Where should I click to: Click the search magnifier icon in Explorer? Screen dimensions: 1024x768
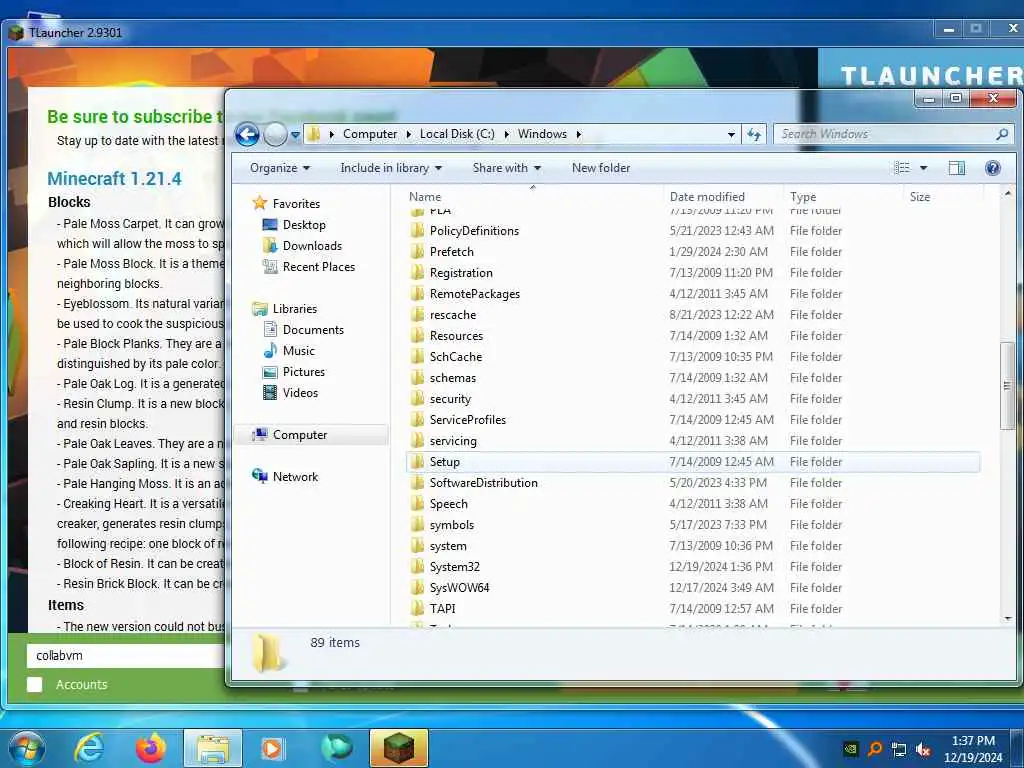click(x=1002, y=134)
